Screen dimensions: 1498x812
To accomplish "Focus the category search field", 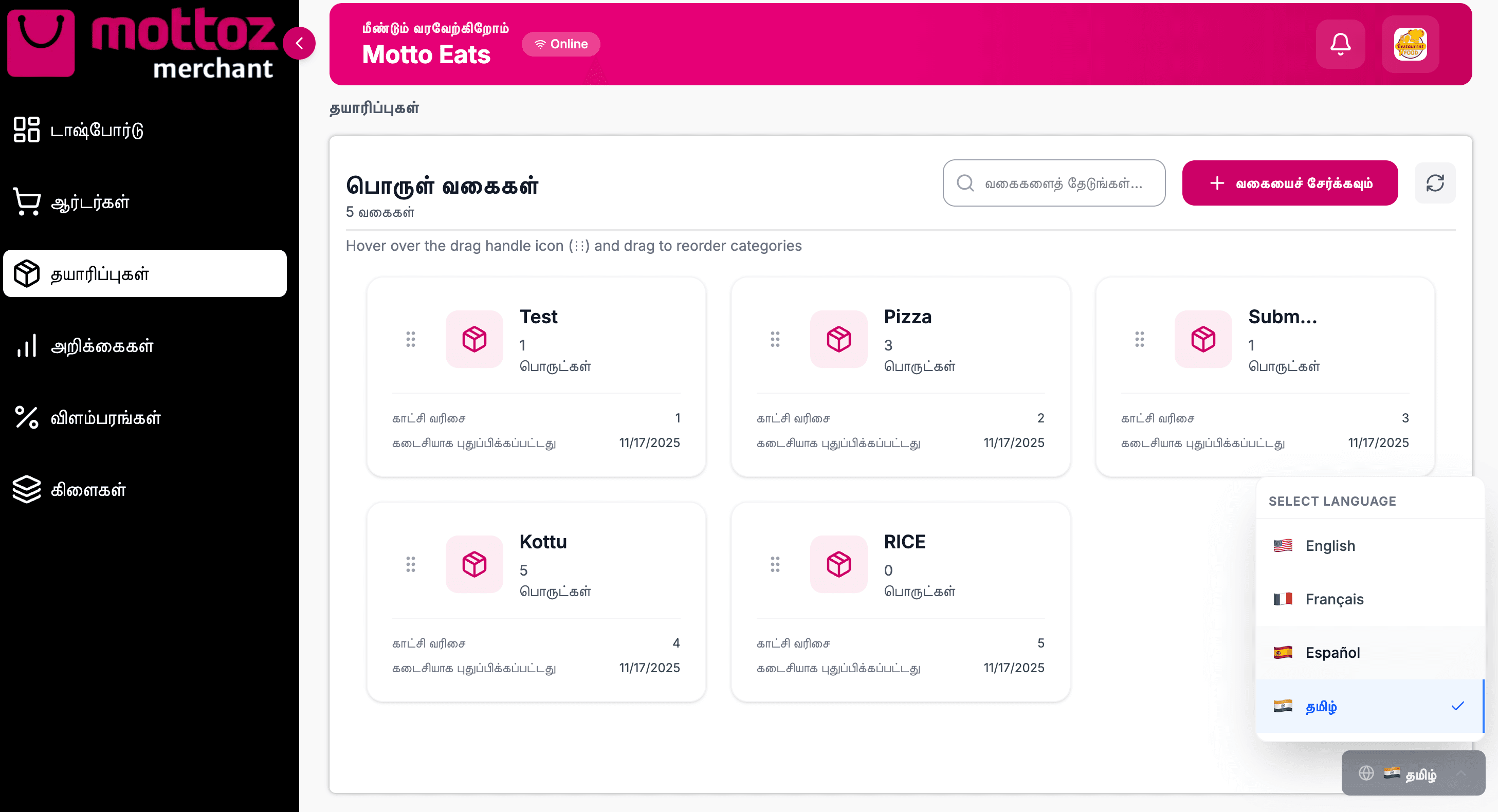I will 1054,183.
